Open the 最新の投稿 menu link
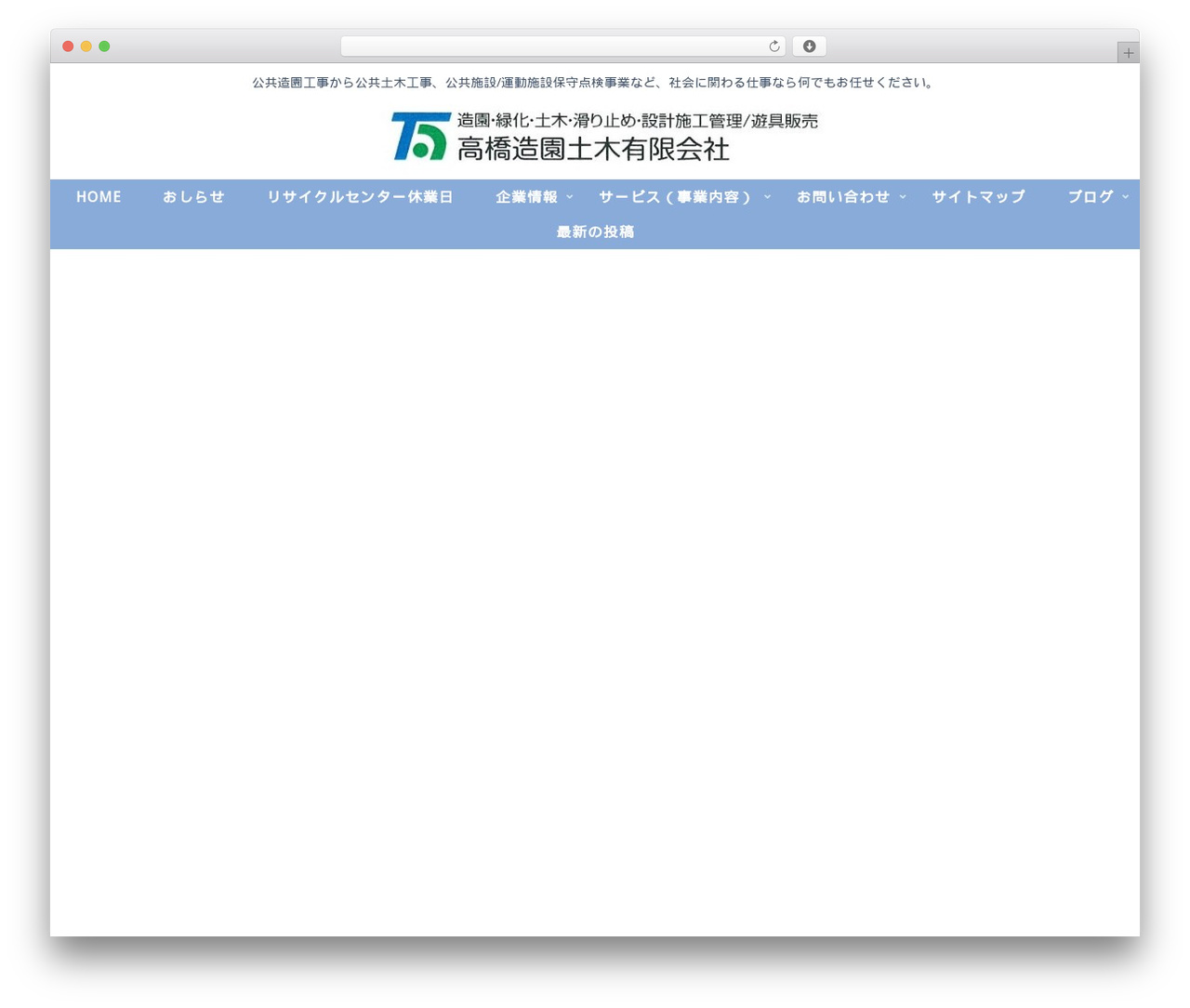Image resolution: width=1190 pixels, height=1008 pixels. pos(595,232)
